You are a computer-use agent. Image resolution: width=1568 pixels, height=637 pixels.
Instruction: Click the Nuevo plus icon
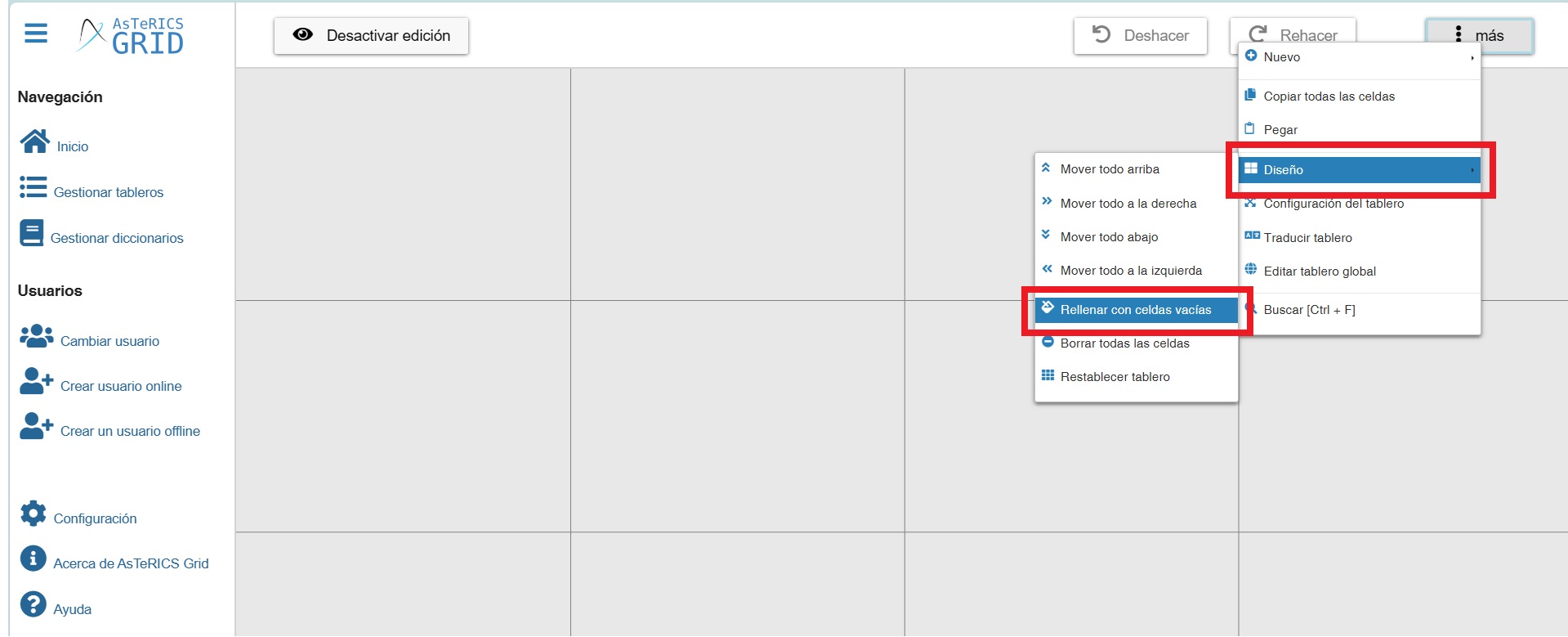click(x=1251, y=56)
